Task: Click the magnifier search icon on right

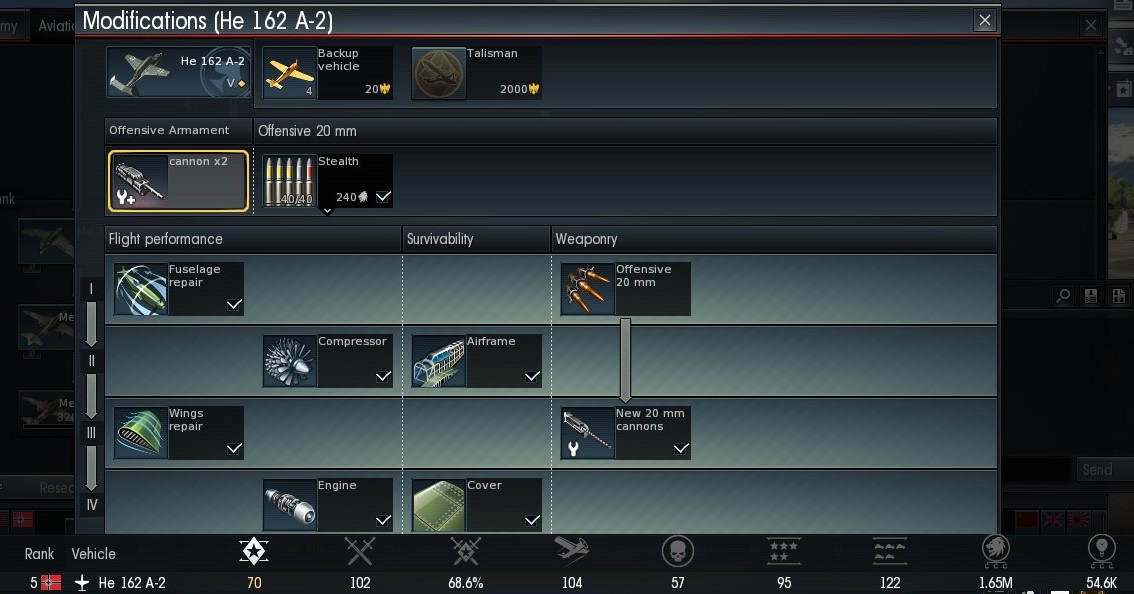Action: pyautogui.click(x=1063, y=295)
